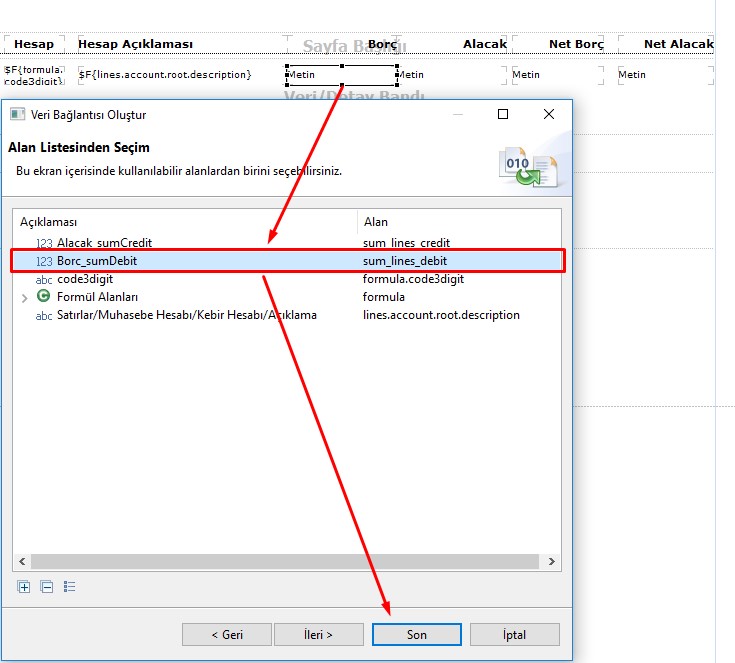Select the Metin field under Borç column

[341, 75]
